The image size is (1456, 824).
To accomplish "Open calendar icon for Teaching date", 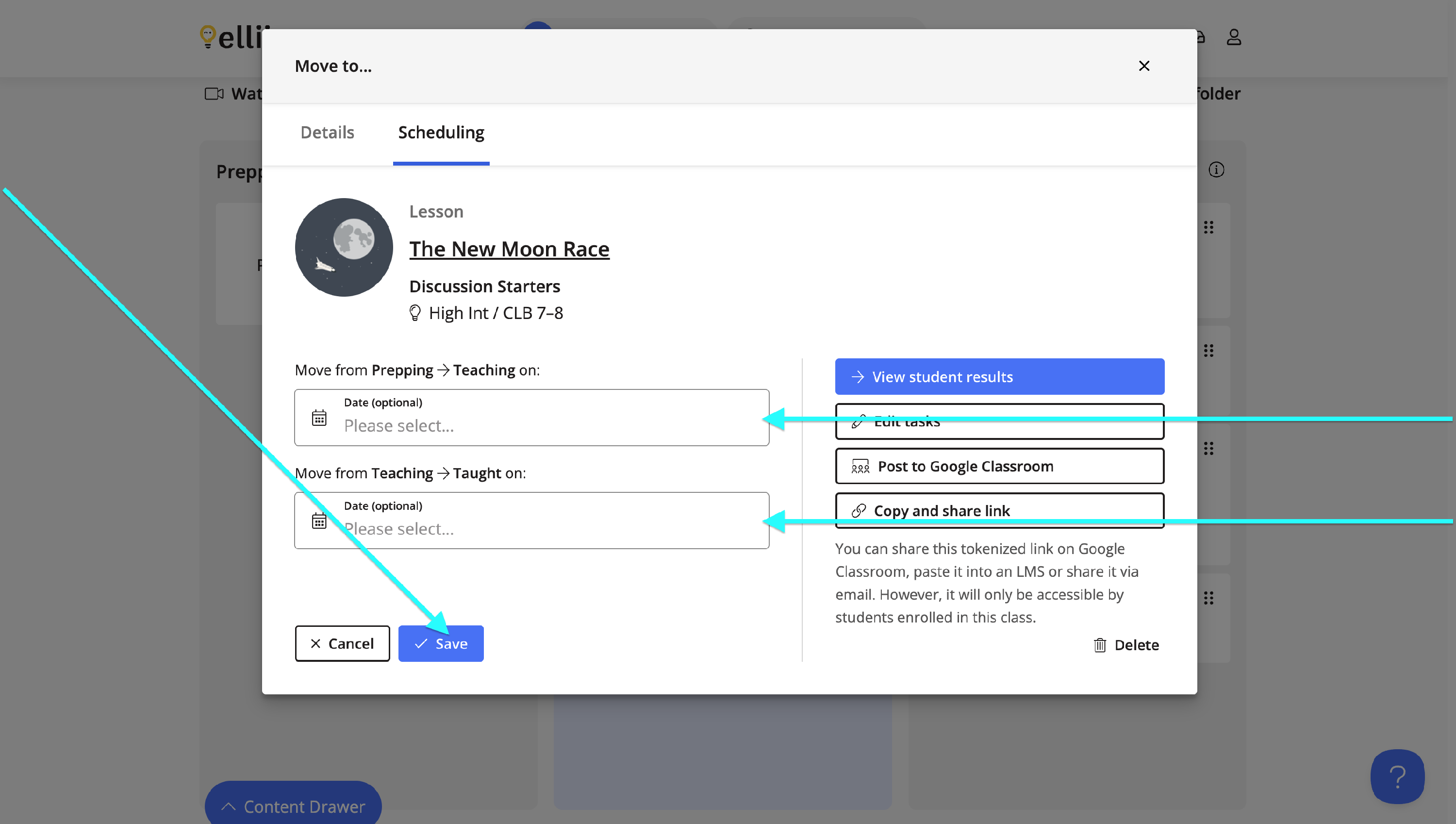I will click(319, 418).
